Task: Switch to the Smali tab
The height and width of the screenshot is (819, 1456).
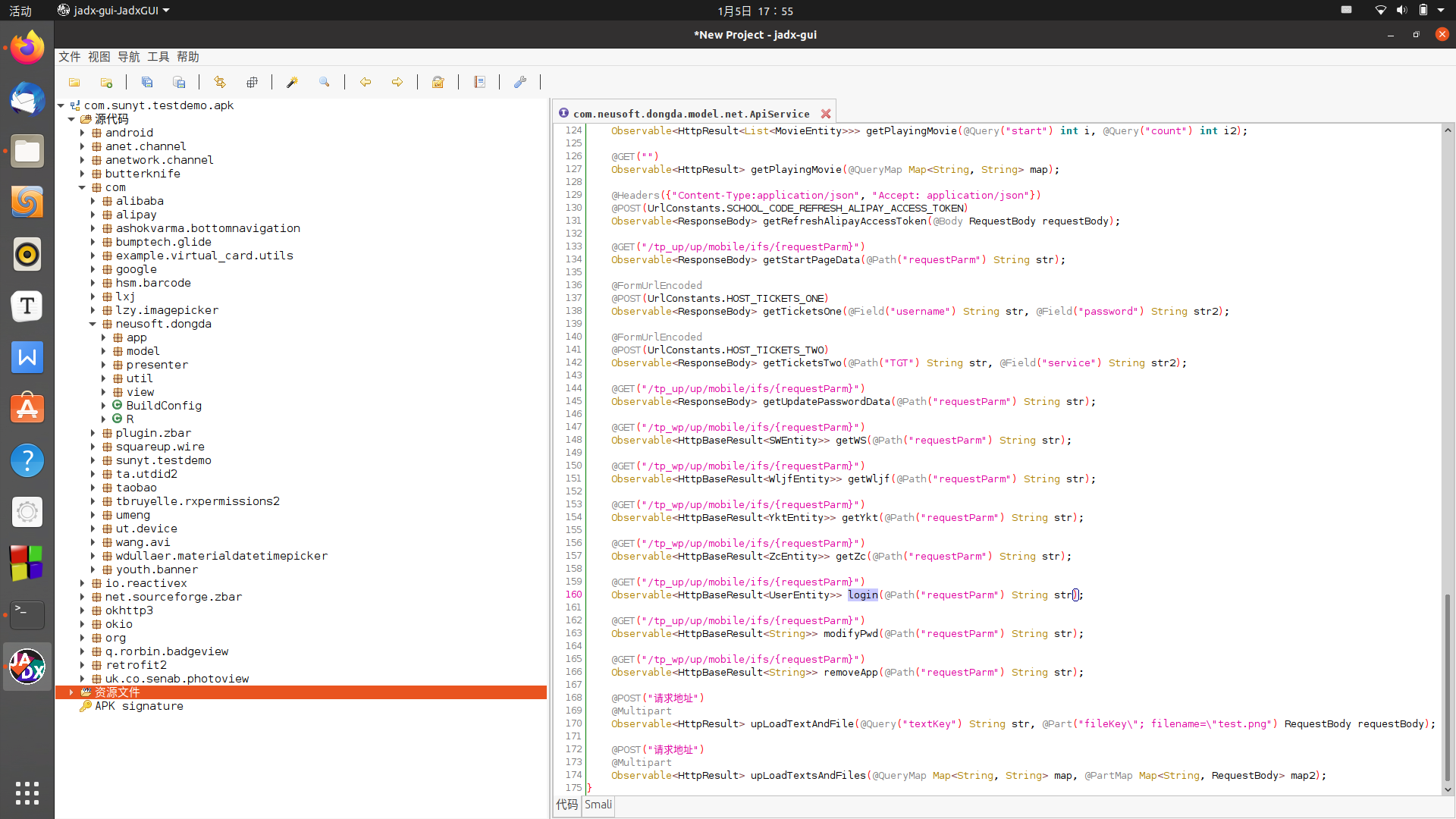Action: [598, 805]
